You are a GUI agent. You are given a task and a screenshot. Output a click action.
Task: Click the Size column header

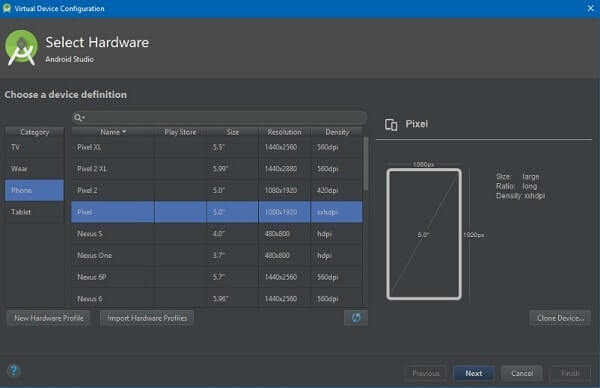point(233,132)
